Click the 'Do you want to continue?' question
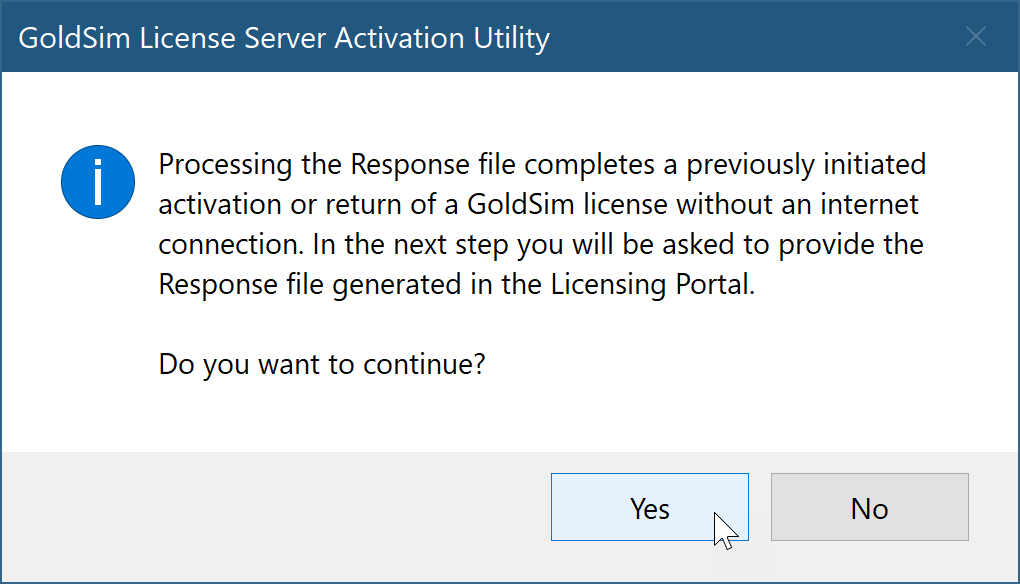The width and height of the screenshot is (1020, 584). pos(322,364)
